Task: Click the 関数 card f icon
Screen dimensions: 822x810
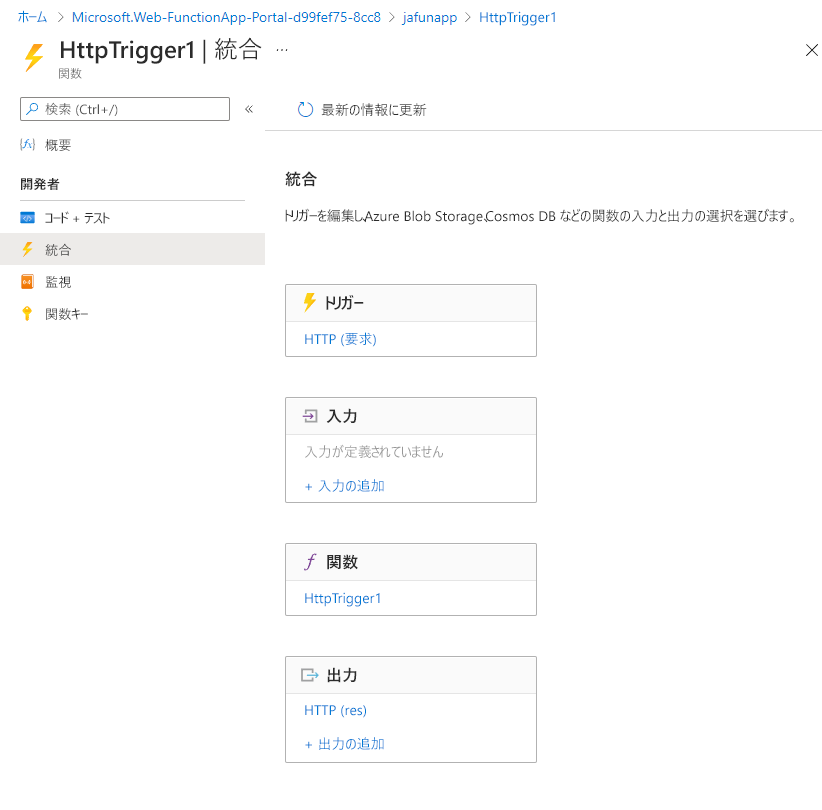Action: pos(310,561)
